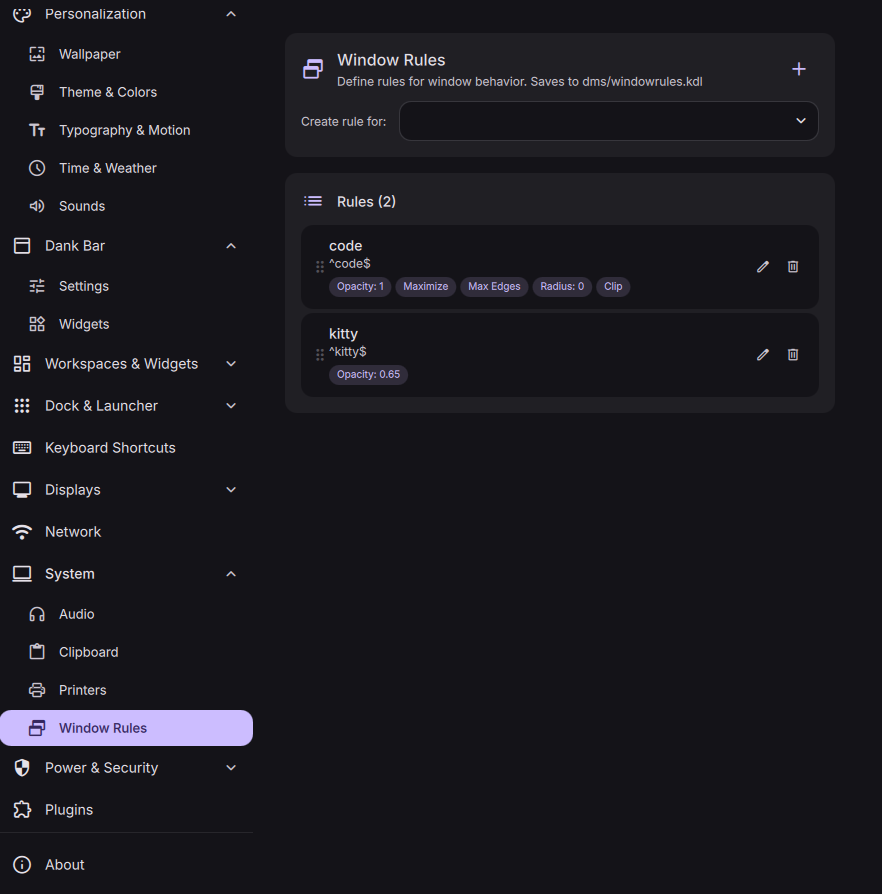Expand the Workspaces & Widgets section

coord(230,363)
